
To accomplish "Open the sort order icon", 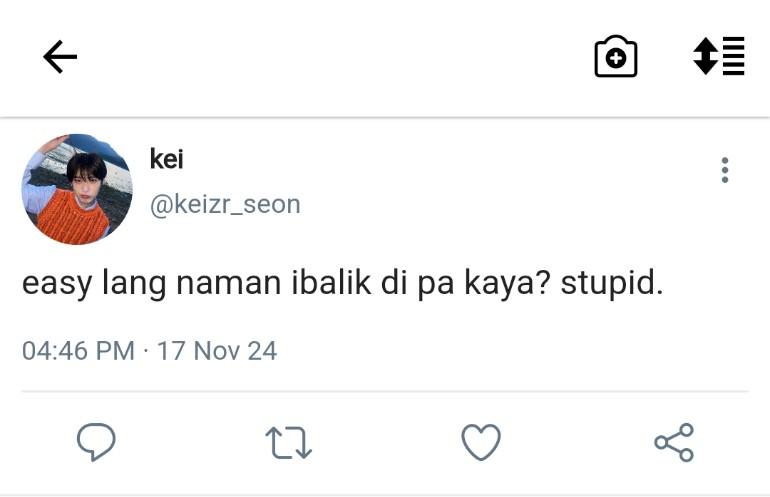I will pos(719,57).
